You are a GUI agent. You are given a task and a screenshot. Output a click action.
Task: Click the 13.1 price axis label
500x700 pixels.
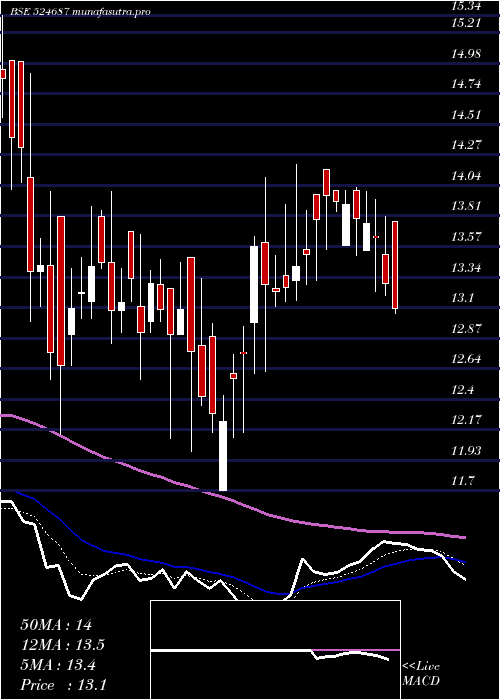462,298
